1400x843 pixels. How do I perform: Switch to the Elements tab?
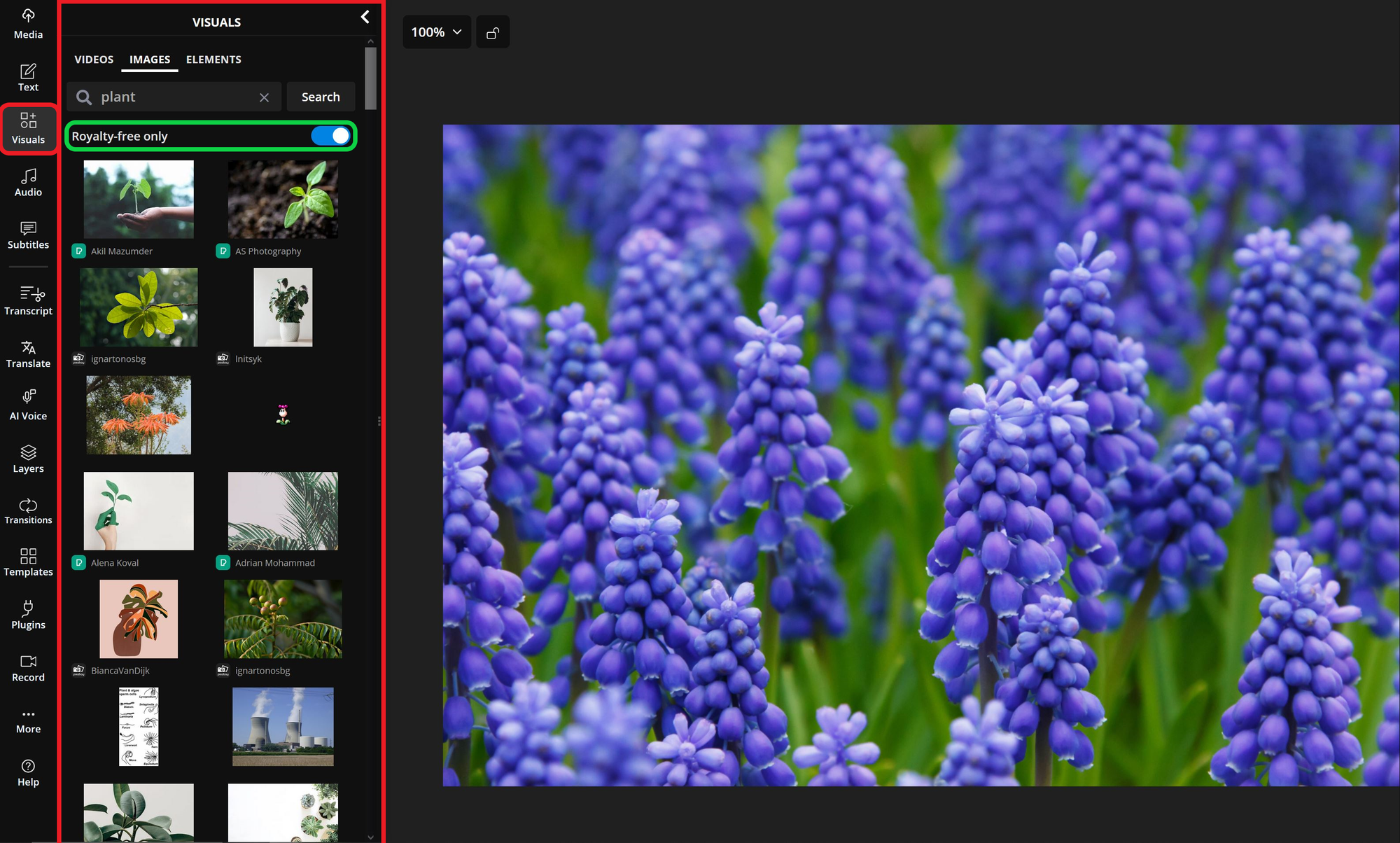213,60
